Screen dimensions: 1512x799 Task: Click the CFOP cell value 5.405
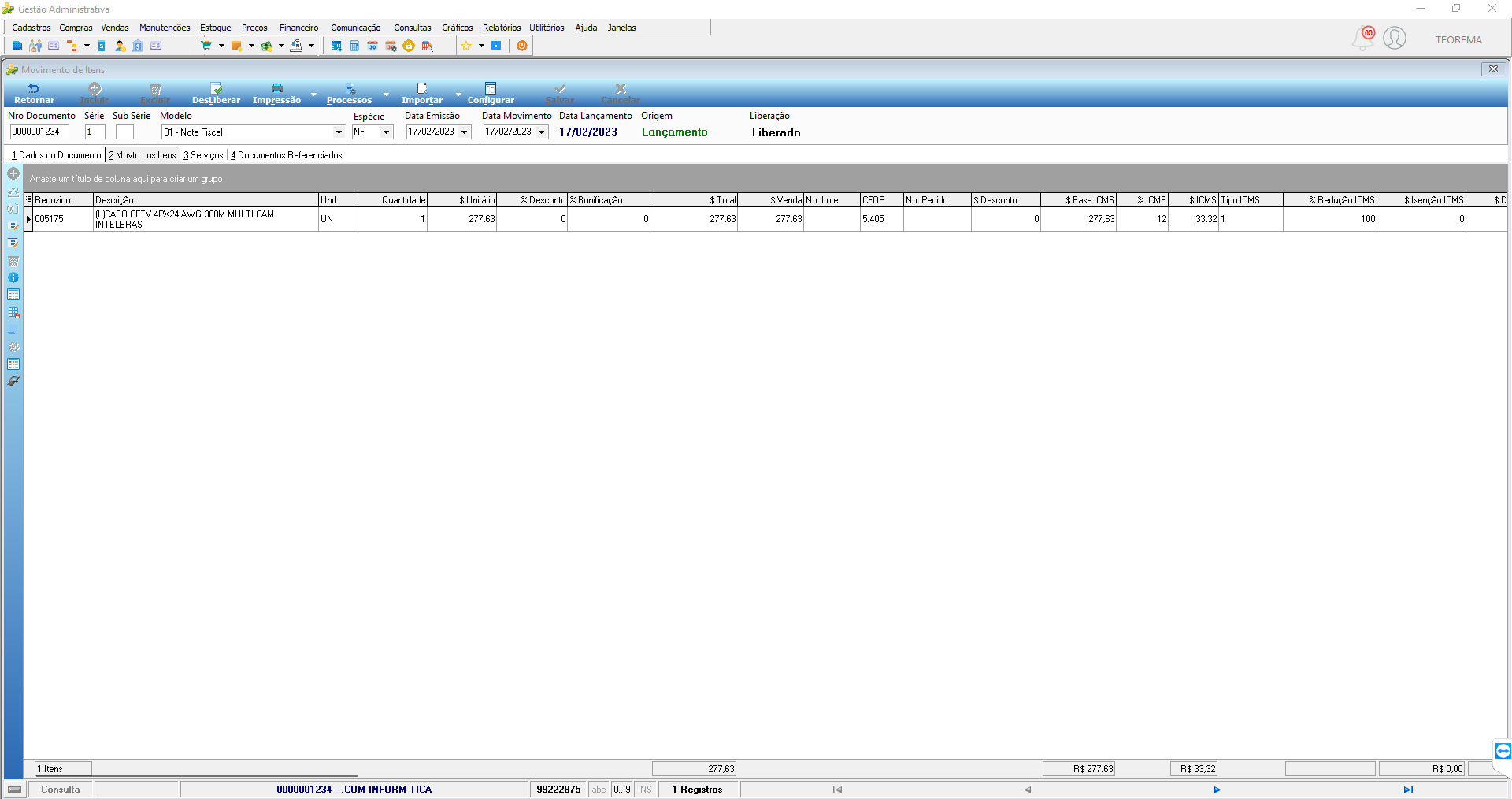881,219
